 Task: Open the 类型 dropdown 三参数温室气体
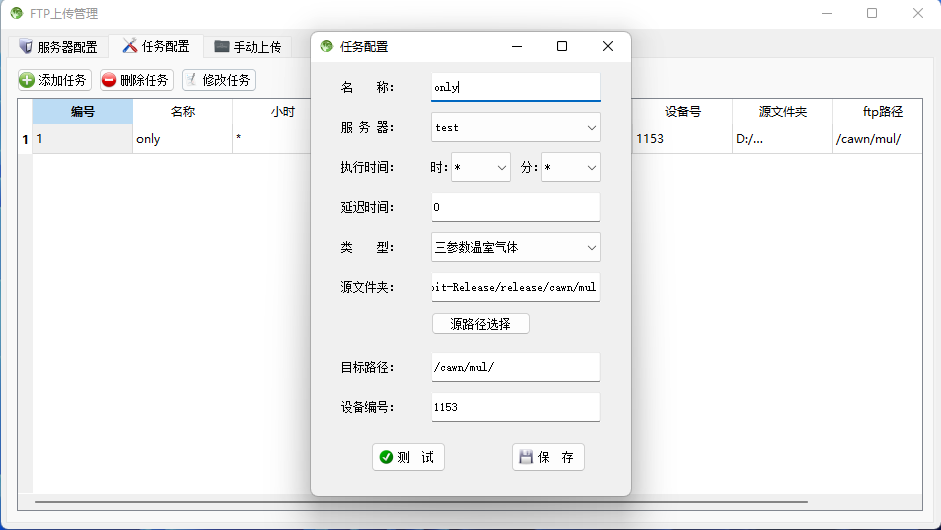[516, 247]
